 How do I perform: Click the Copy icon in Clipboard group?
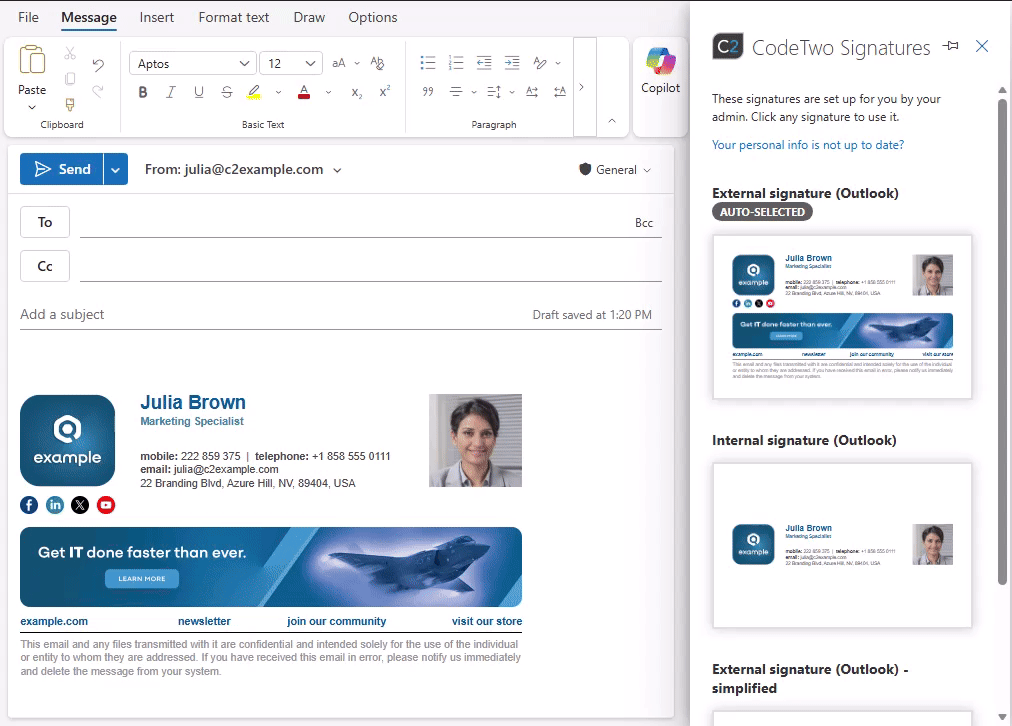click(x=70, y=79)
